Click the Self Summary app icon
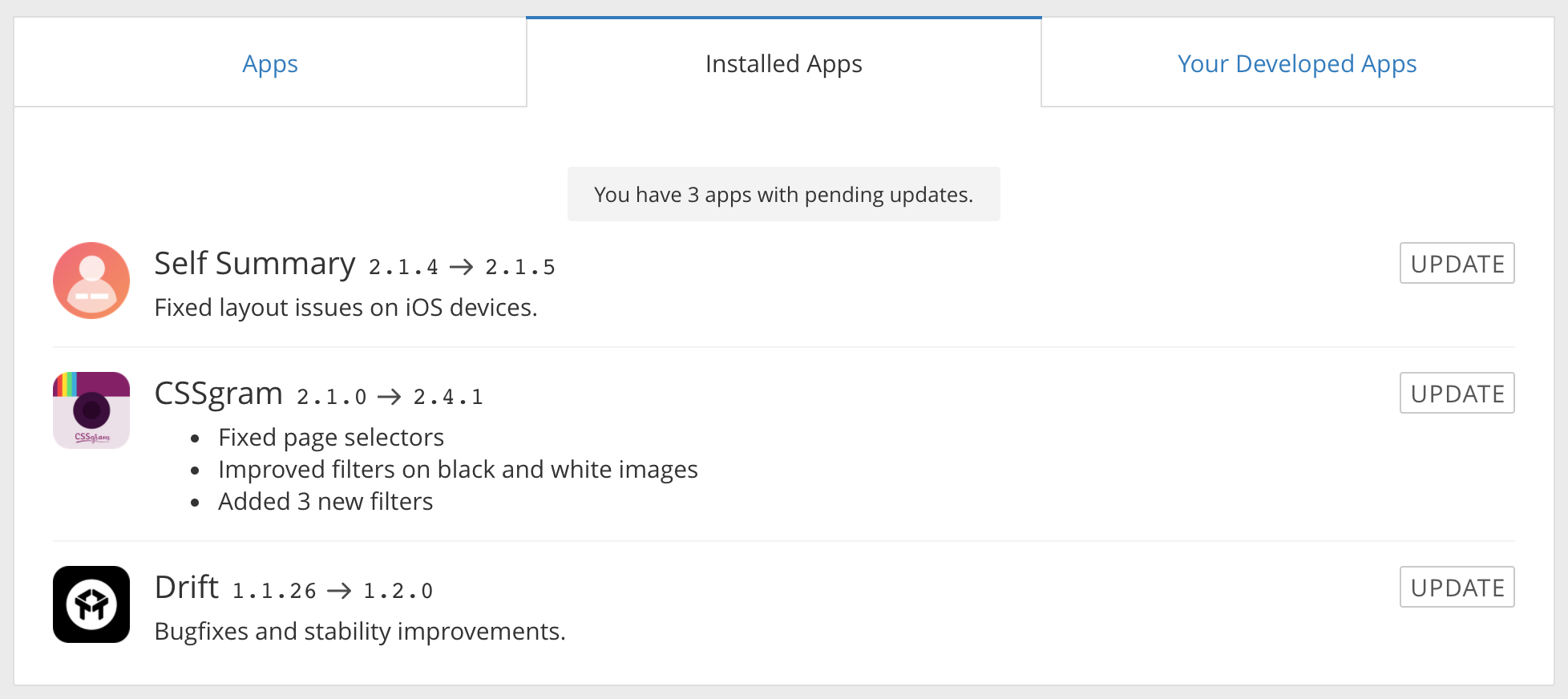 pyautogui.click(x=91, y=281)
